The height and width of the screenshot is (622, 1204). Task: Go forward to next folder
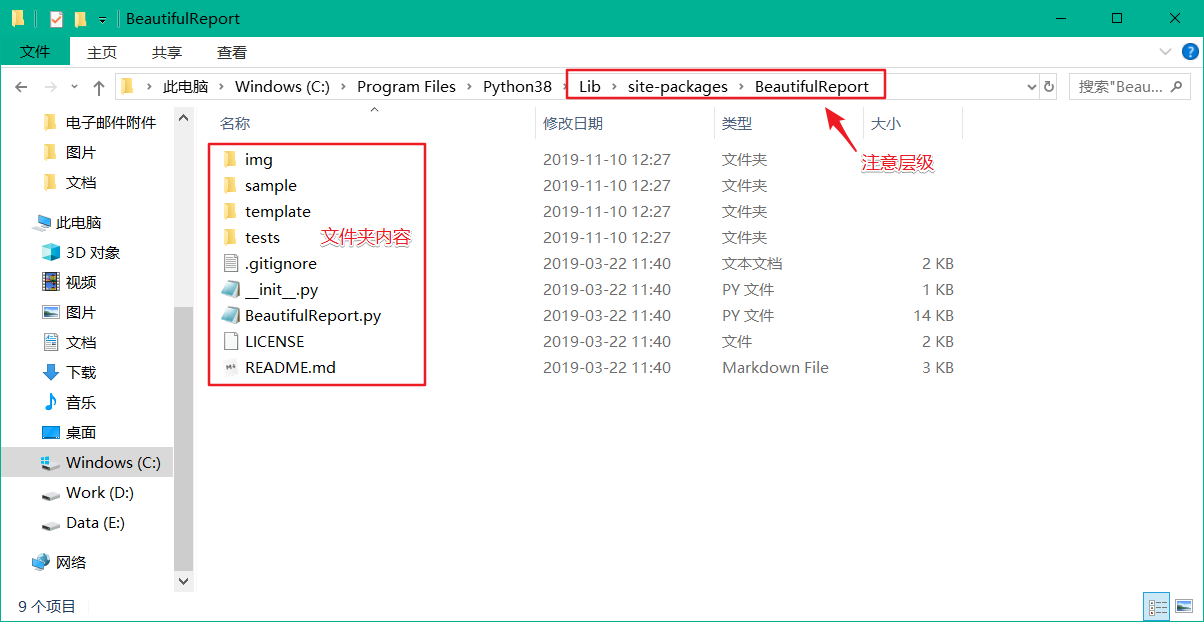pos(51,87)
